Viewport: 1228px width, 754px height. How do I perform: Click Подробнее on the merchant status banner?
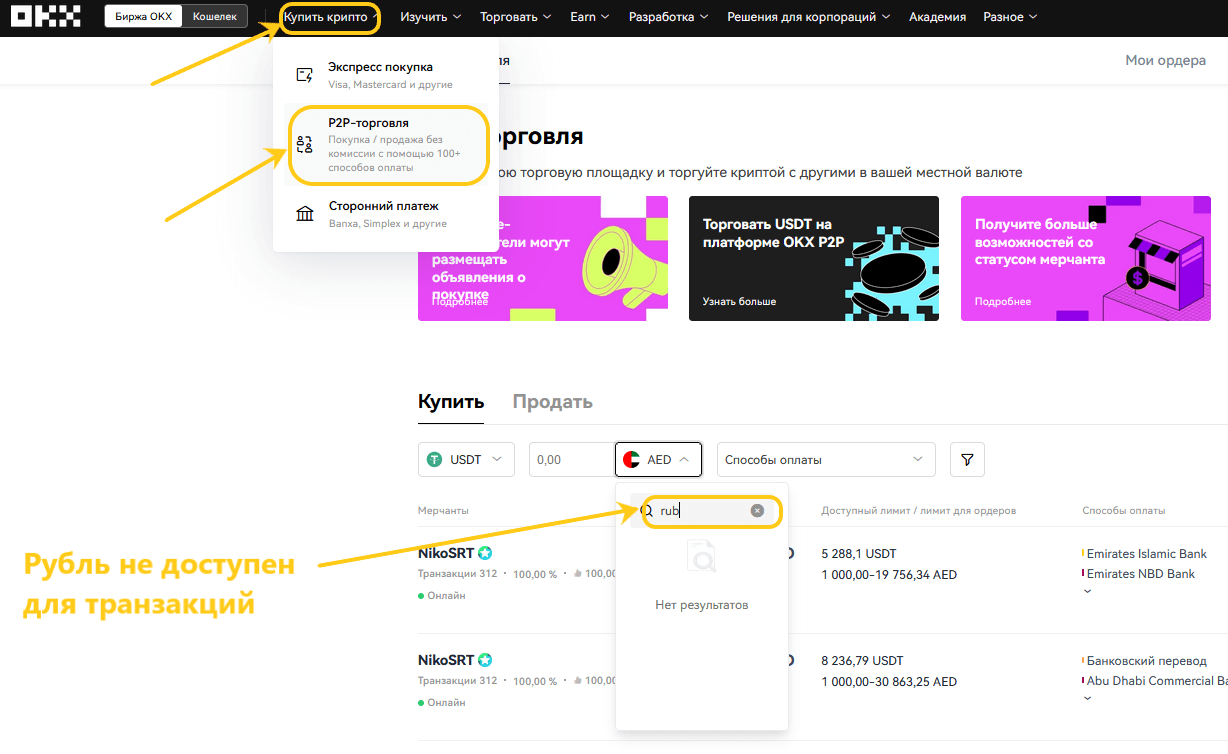pyautogui.click(x=1003, y=301)
